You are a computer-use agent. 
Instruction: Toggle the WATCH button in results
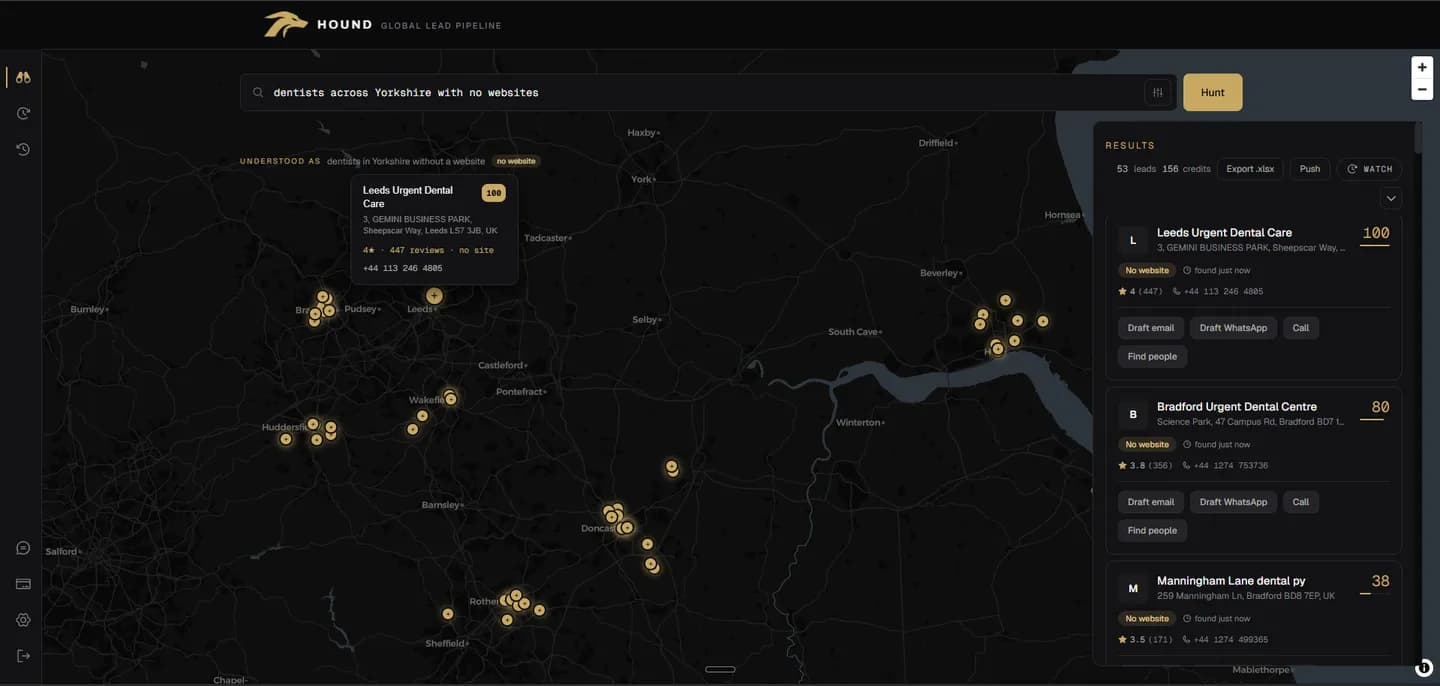coord(1369,169)
